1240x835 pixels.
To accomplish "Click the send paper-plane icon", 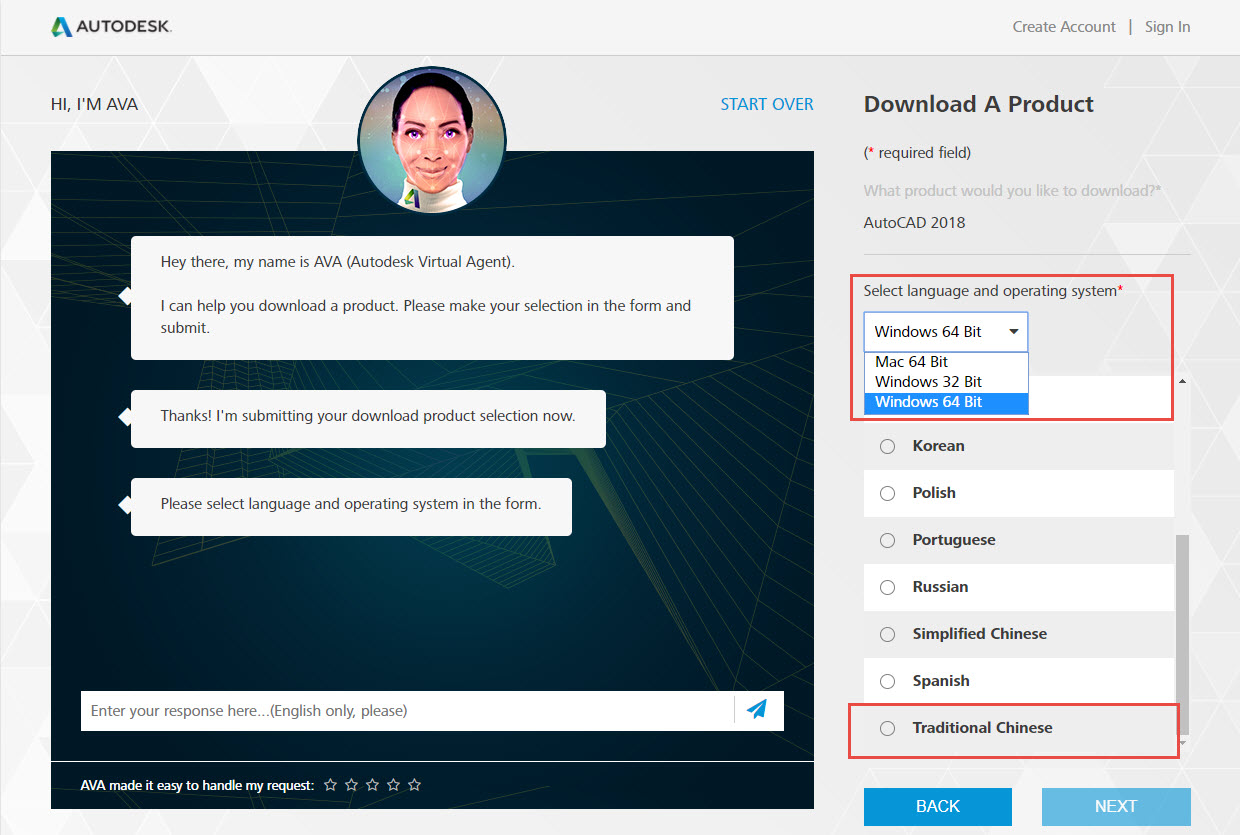I will click(757, 710).
